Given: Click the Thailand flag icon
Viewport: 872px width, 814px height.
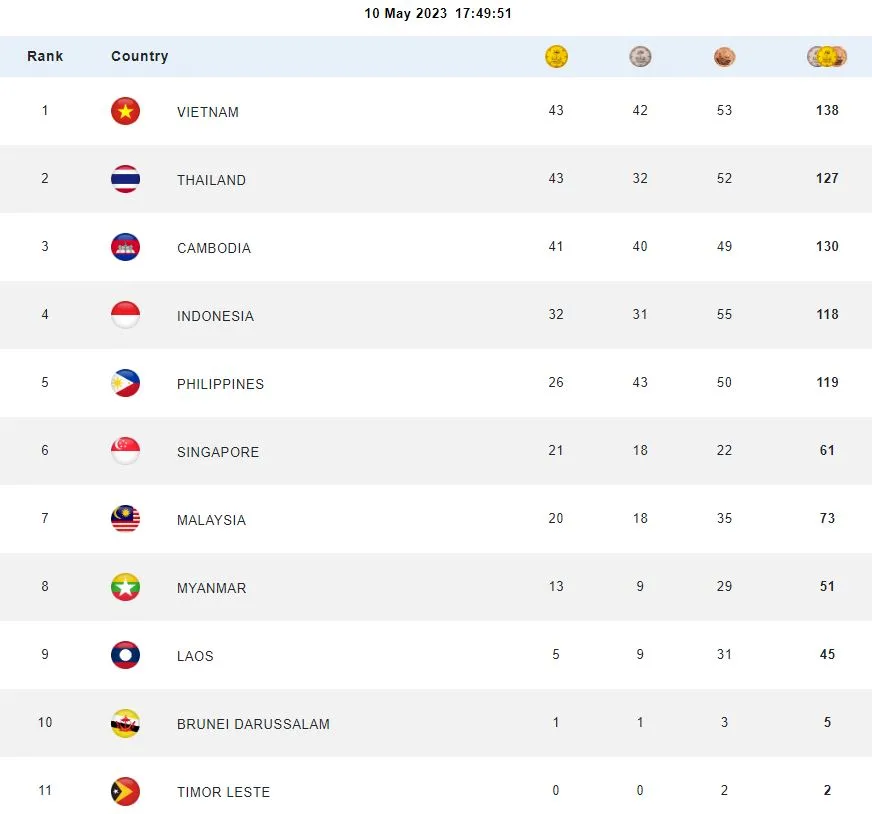Looking at the screenshot, I should pos(125,179).
